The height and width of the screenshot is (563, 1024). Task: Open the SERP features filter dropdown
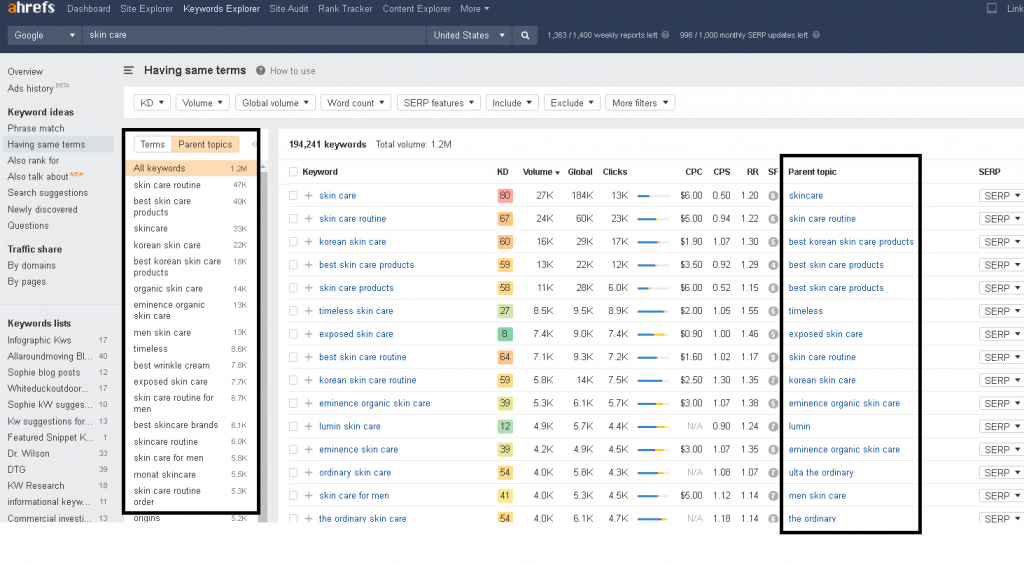(439, 103)
